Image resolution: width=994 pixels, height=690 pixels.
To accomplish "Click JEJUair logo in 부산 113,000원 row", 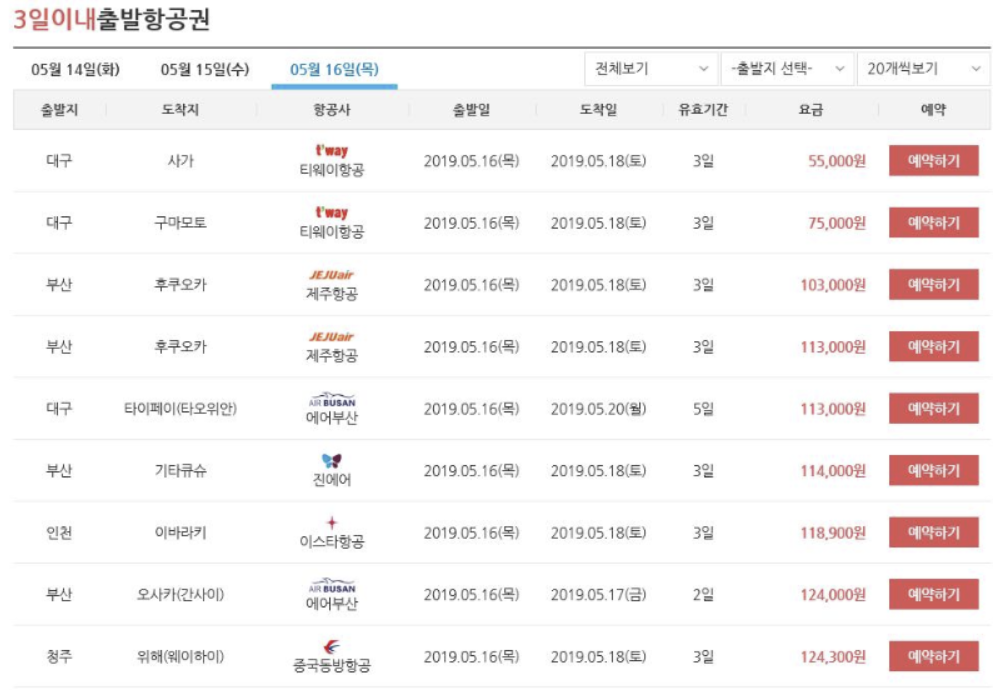I will pos(332,337).
